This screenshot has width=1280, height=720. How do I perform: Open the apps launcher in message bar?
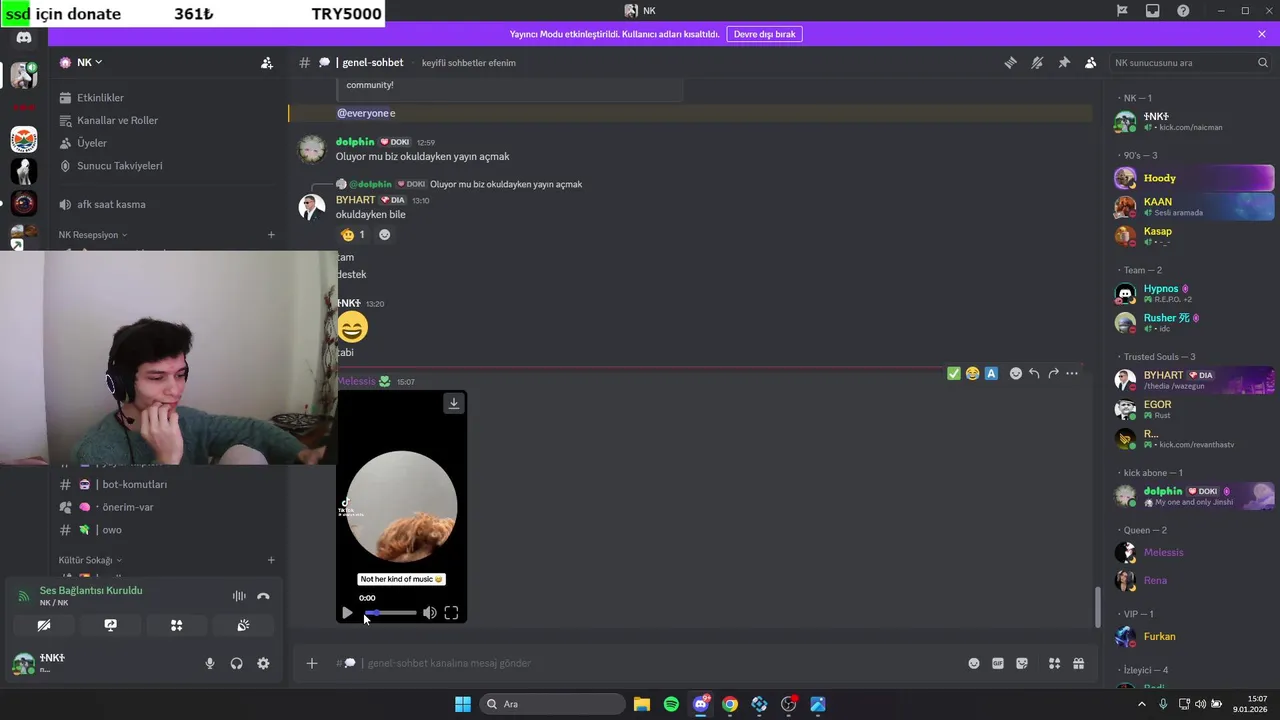tap(1054, 663)
